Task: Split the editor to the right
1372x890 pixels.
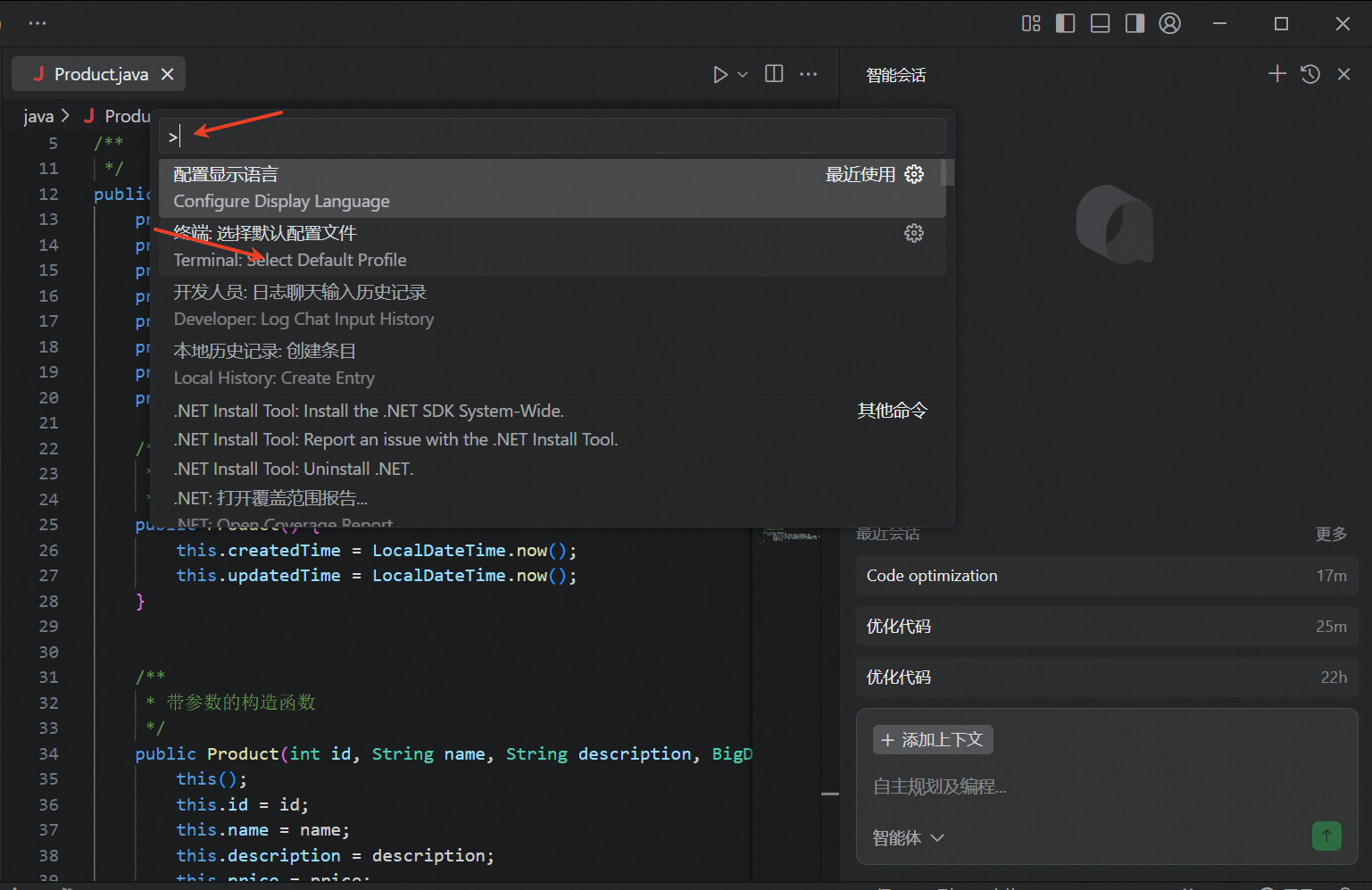Action: point(774,74)
